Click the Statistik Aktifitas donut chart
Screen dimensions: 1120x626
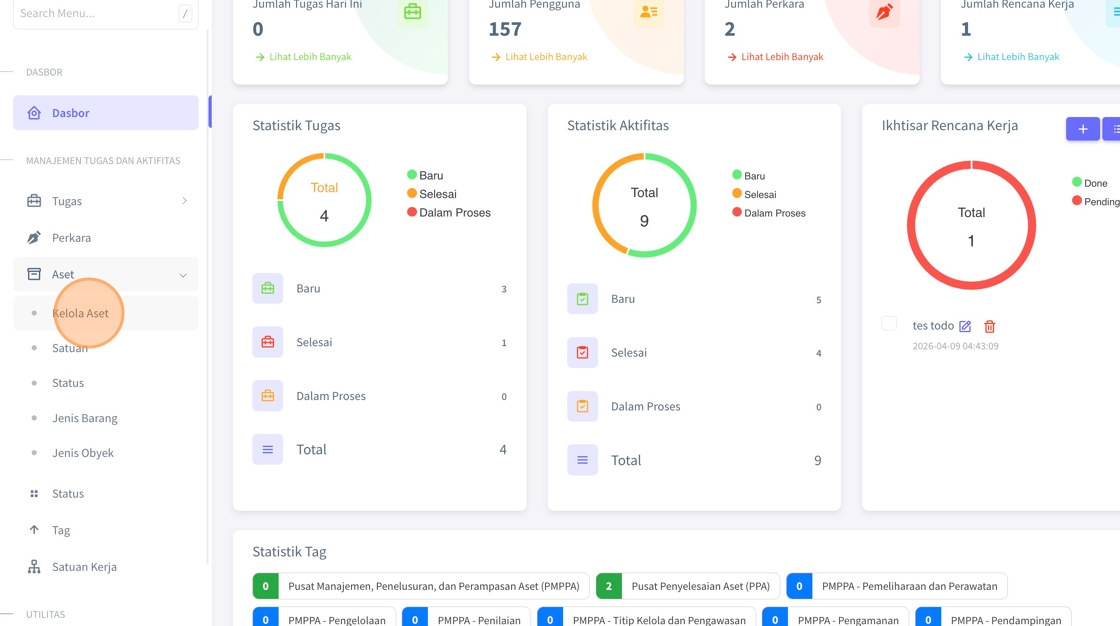click(x=644, y=205)
